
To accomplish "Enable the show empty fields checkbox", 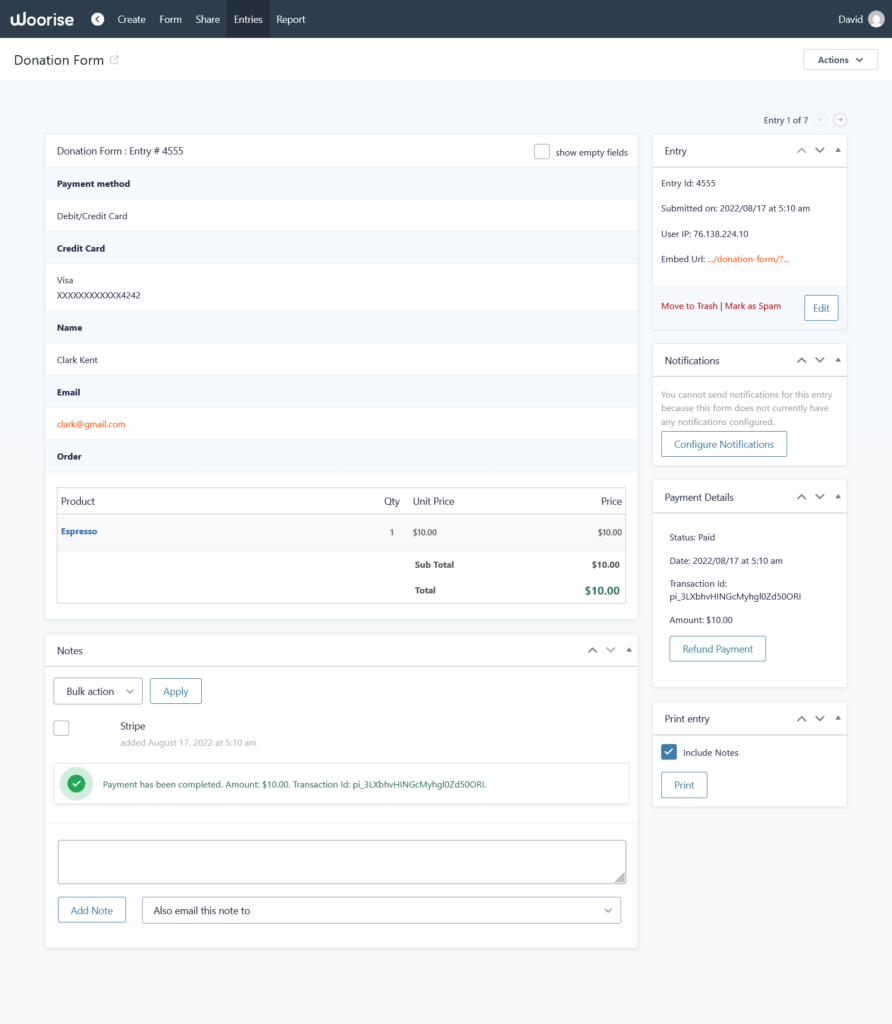I will point(541,151).
